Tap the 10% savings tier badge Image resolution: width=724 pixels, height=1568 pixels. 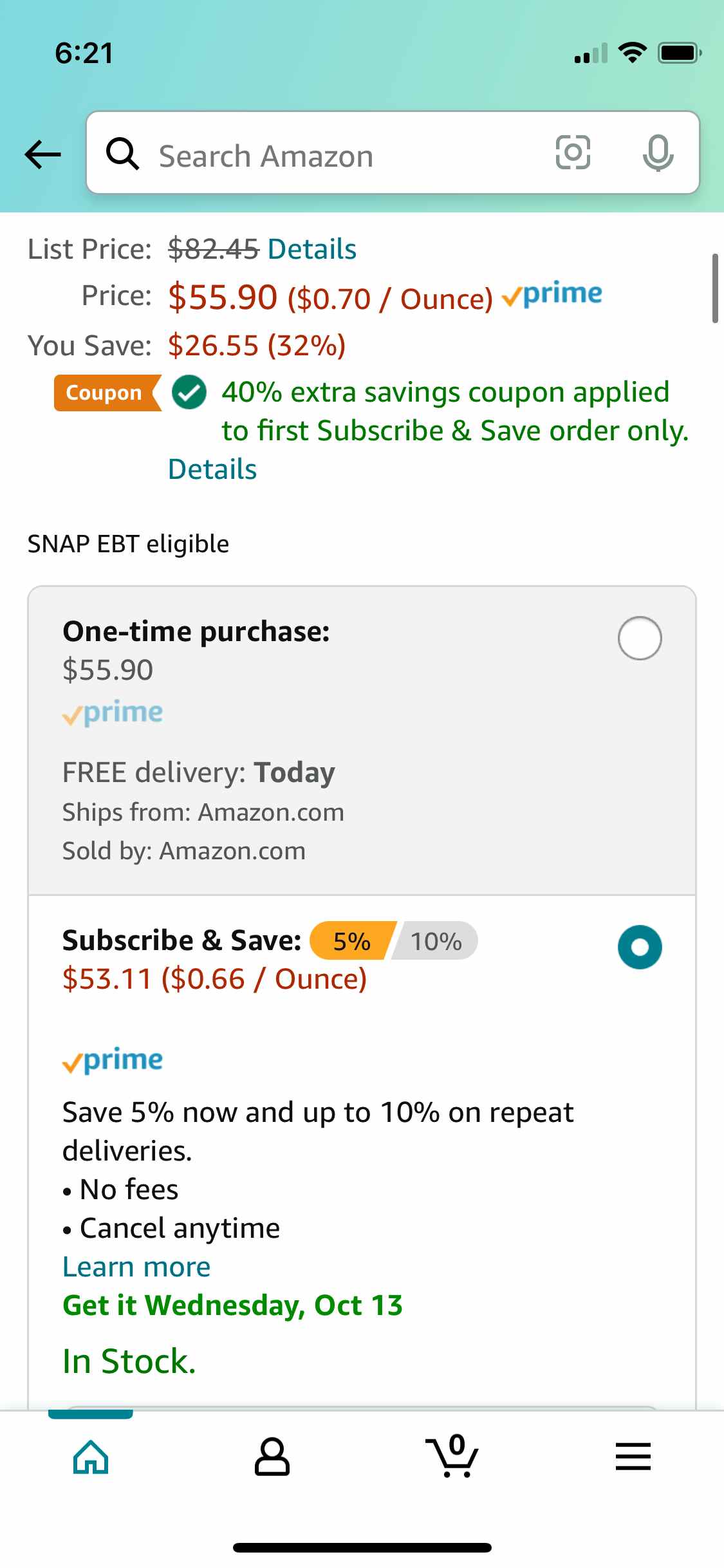pos(436,941)
